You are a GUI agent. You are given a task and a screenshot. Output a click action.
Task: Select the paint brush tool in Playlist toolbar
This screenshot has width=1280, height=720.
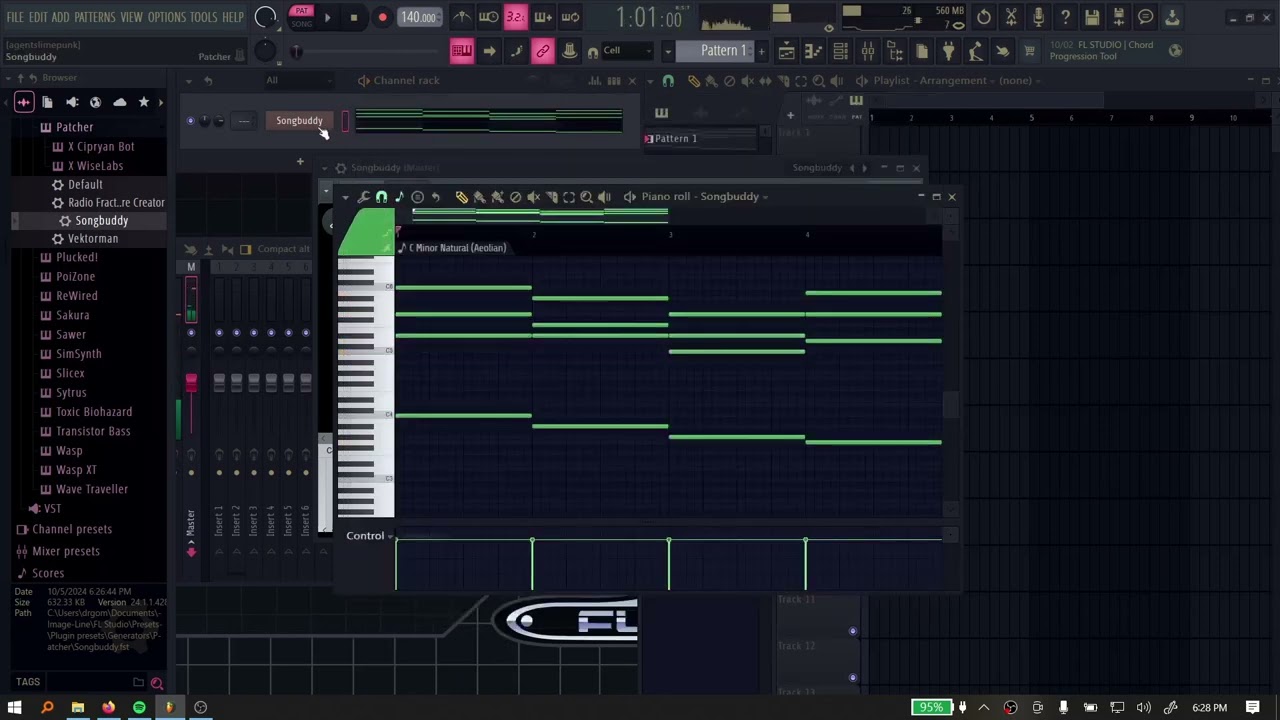711,81
